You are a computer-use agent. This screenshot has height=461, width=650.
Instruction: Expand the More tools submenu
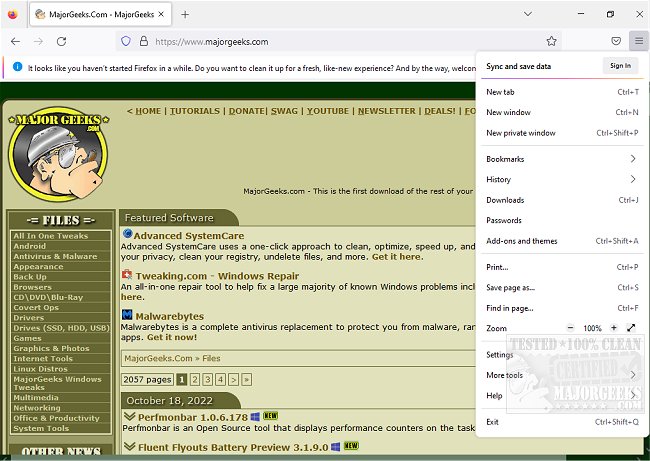tap(563, 375)
